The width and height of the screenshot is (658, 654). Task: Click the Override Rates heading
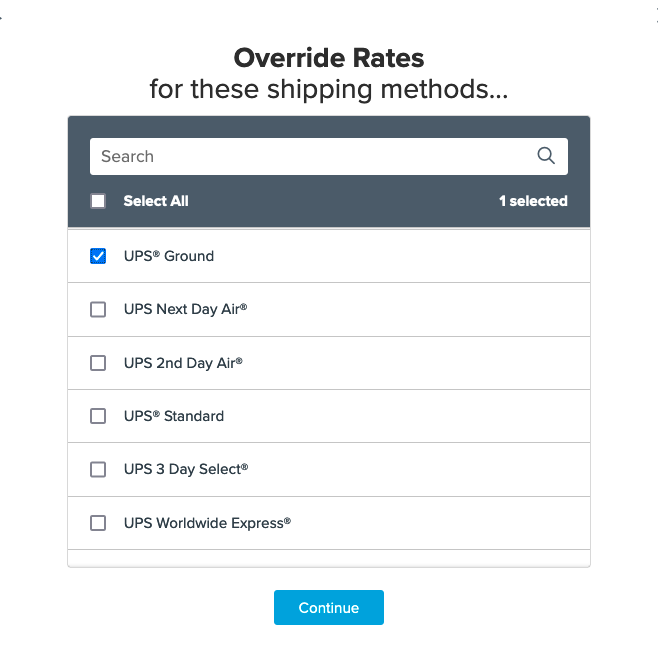329,57
